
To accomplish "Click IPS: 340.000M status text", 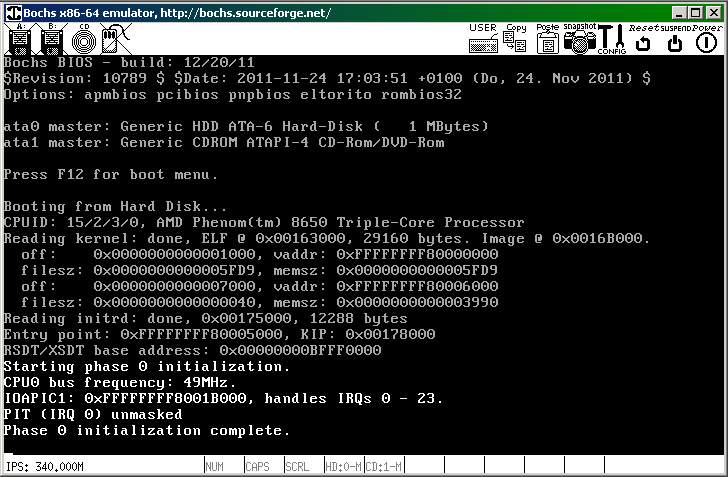I will click(45, 466).
